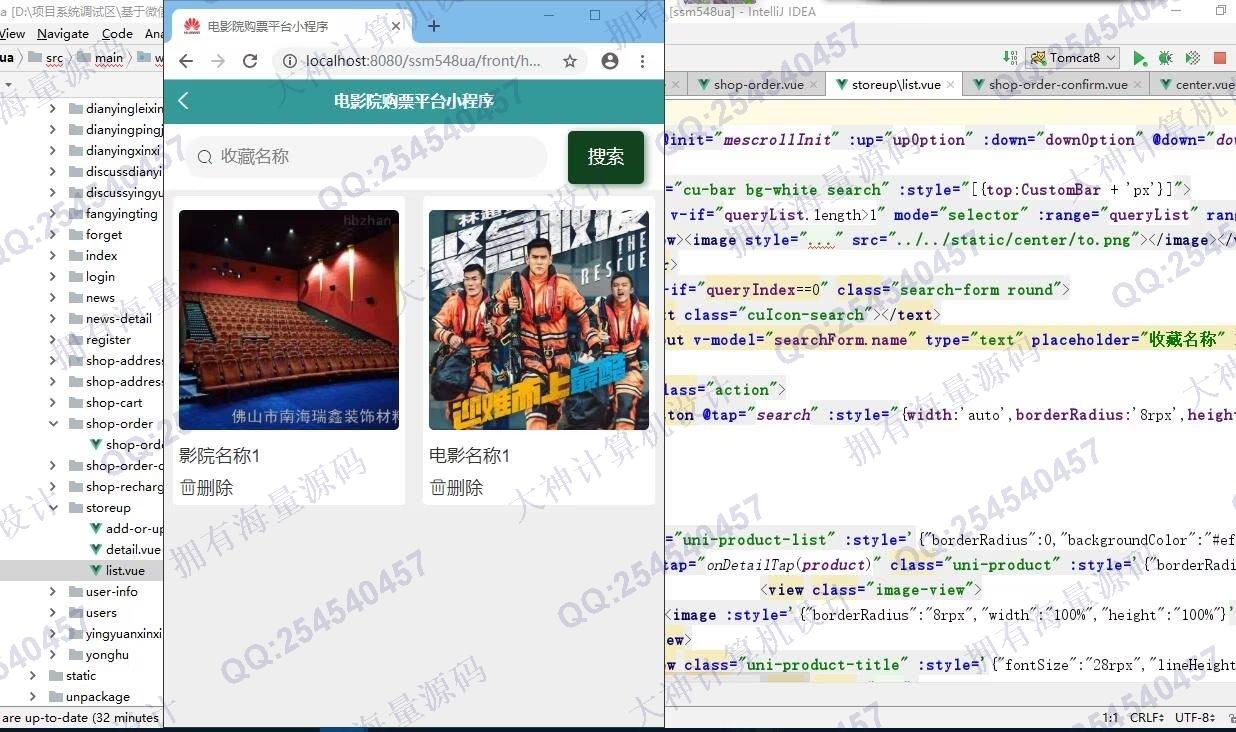Expand the register folder
Viewport: 1236px width, 732px height.
point(53,339)
